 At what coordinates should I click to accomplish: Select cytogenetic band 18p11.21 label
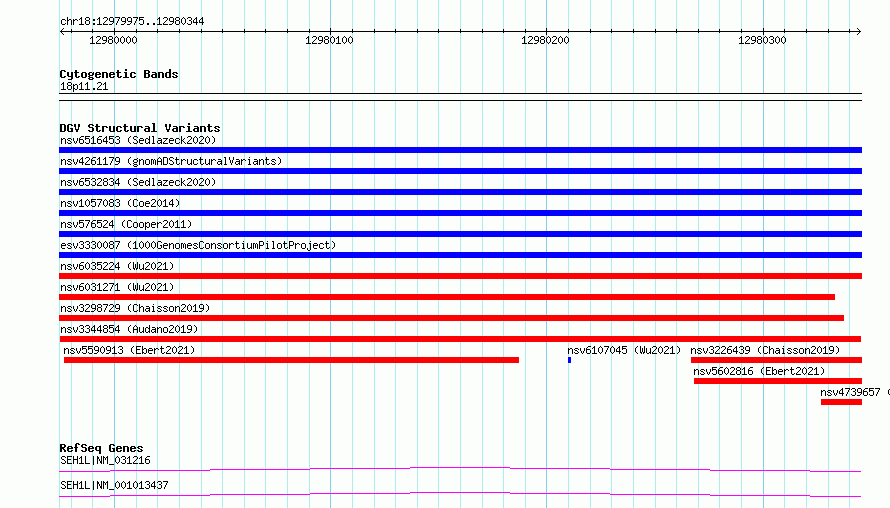(84, 86)
